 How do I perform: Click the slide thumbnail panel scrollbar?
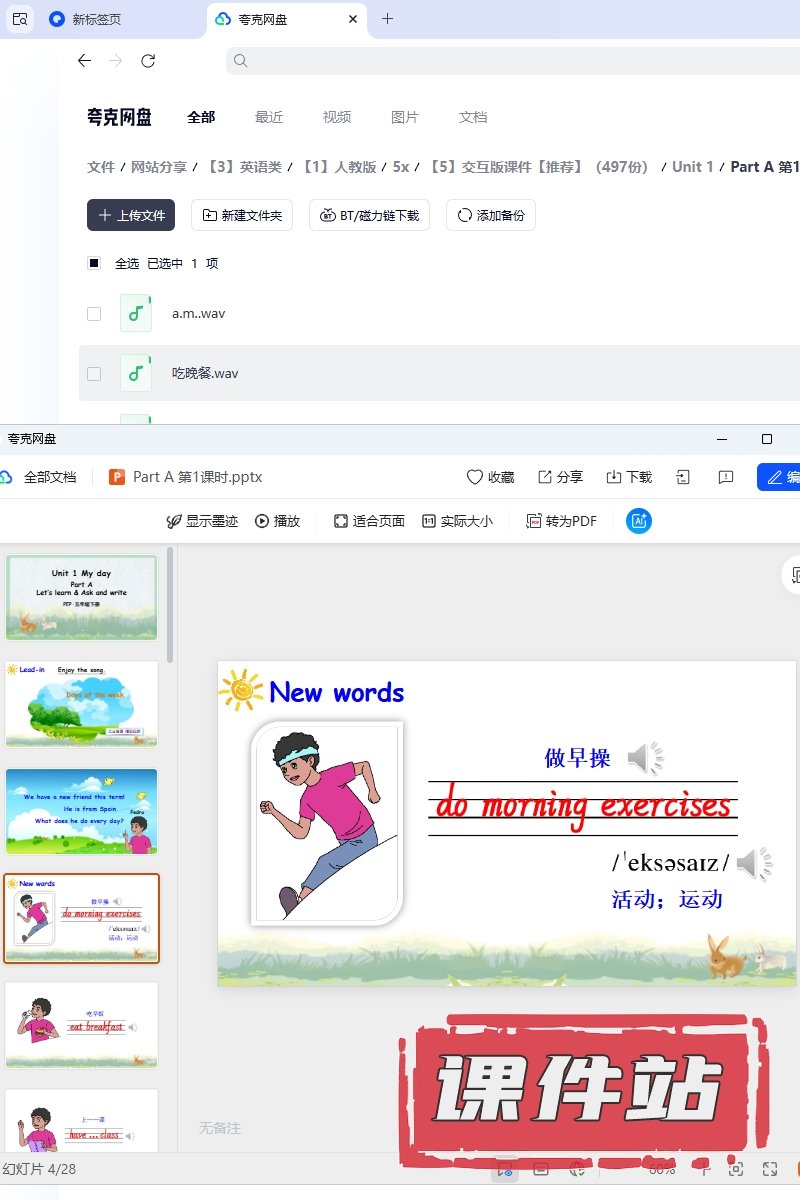[x=170, y=610]
